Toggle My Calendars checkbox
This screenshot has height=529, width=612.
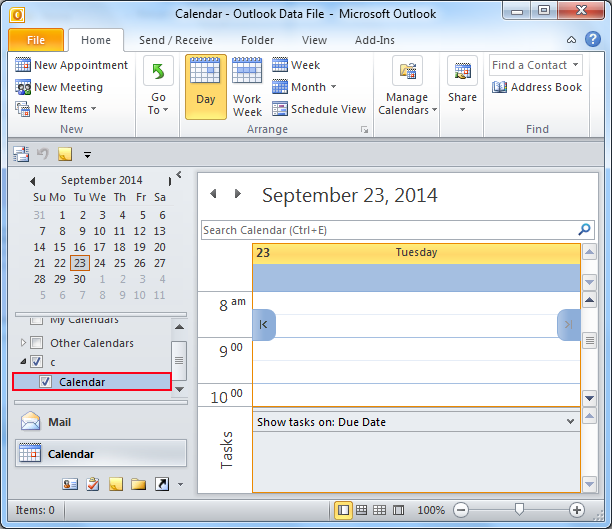click(37, 321)
